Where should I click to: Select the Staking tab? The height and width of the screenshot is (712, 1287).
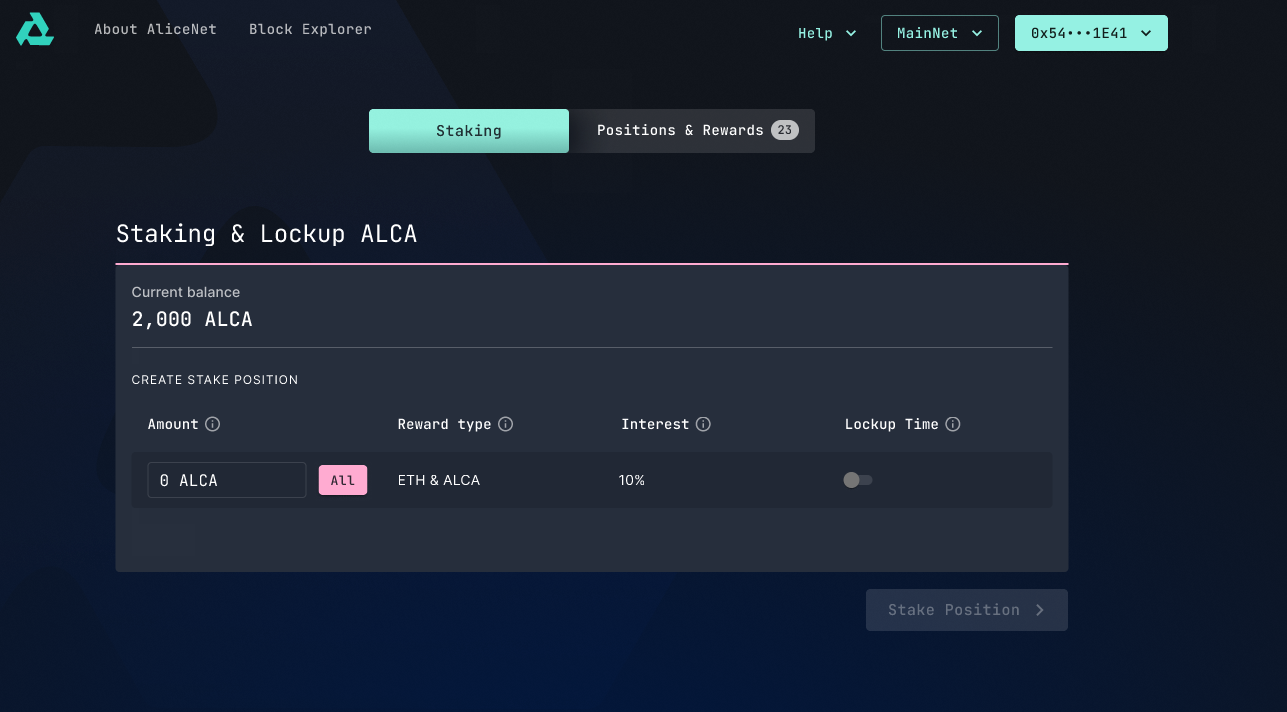[468, 130]
